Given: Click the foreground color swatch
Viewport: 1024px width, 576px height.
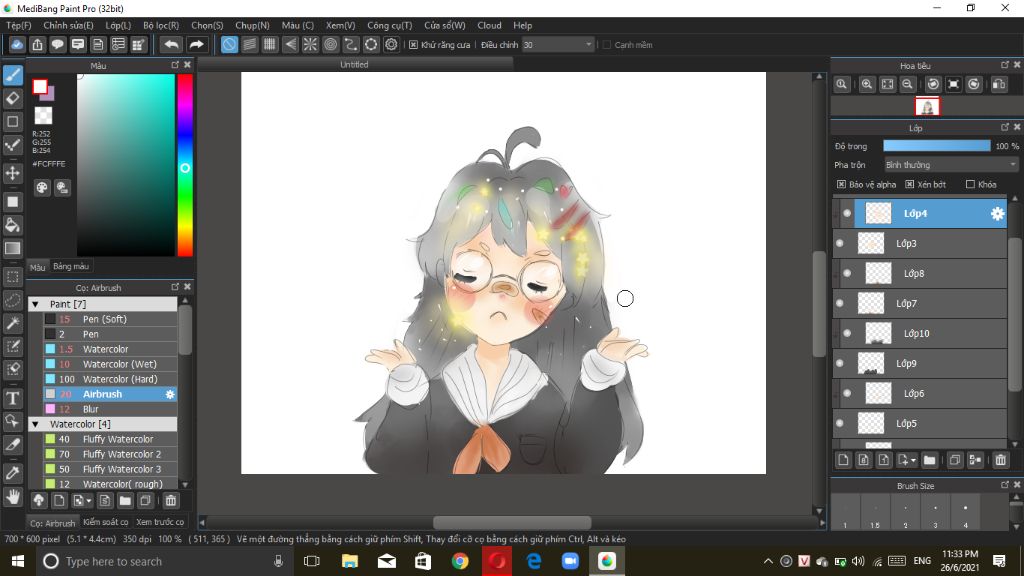Looking at the screenshot, I should tap(40, 86).
